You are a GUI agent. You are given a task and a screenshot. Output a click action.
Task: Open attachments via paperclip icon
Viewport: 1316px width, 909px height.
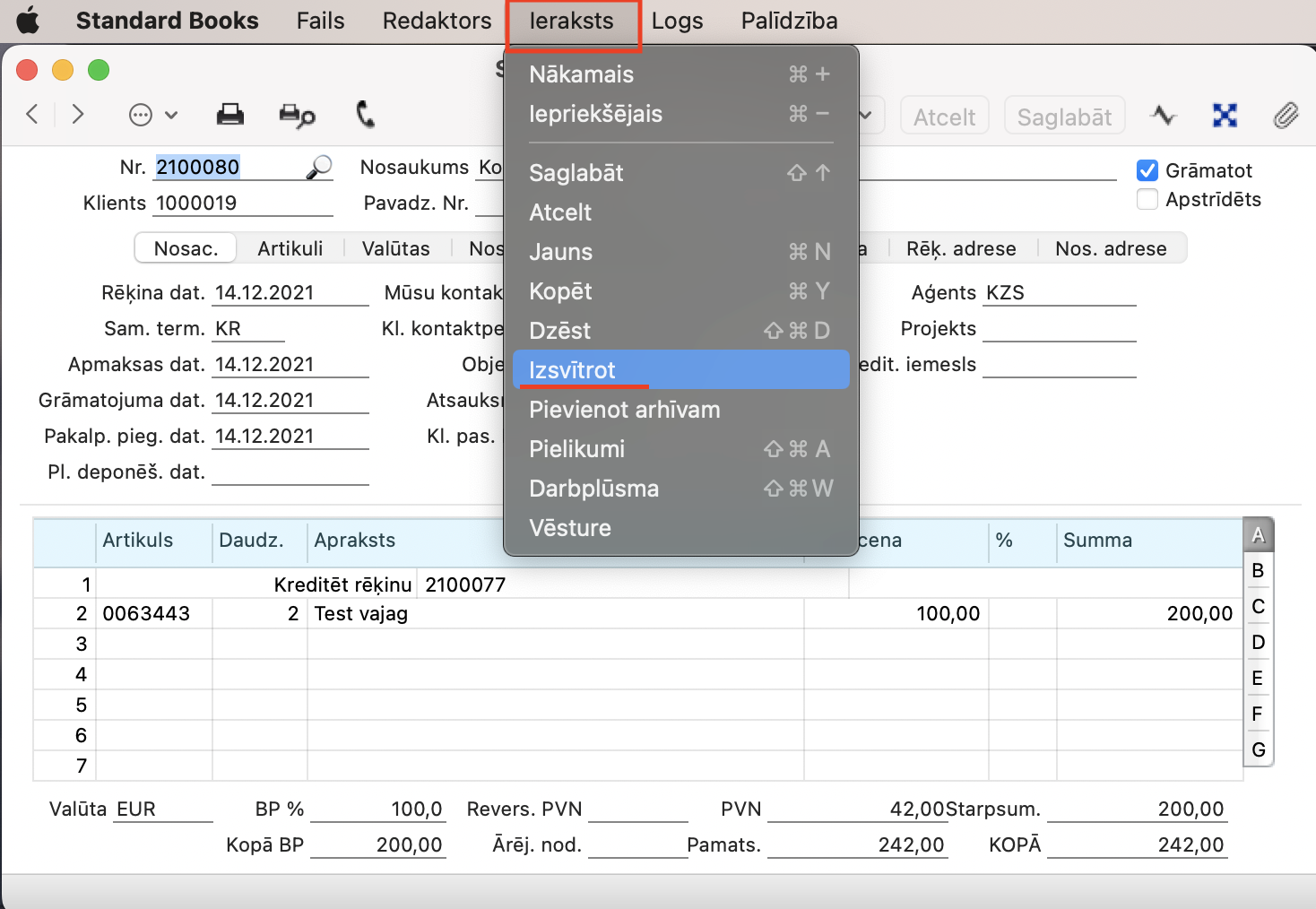(x=1286, y=116)
